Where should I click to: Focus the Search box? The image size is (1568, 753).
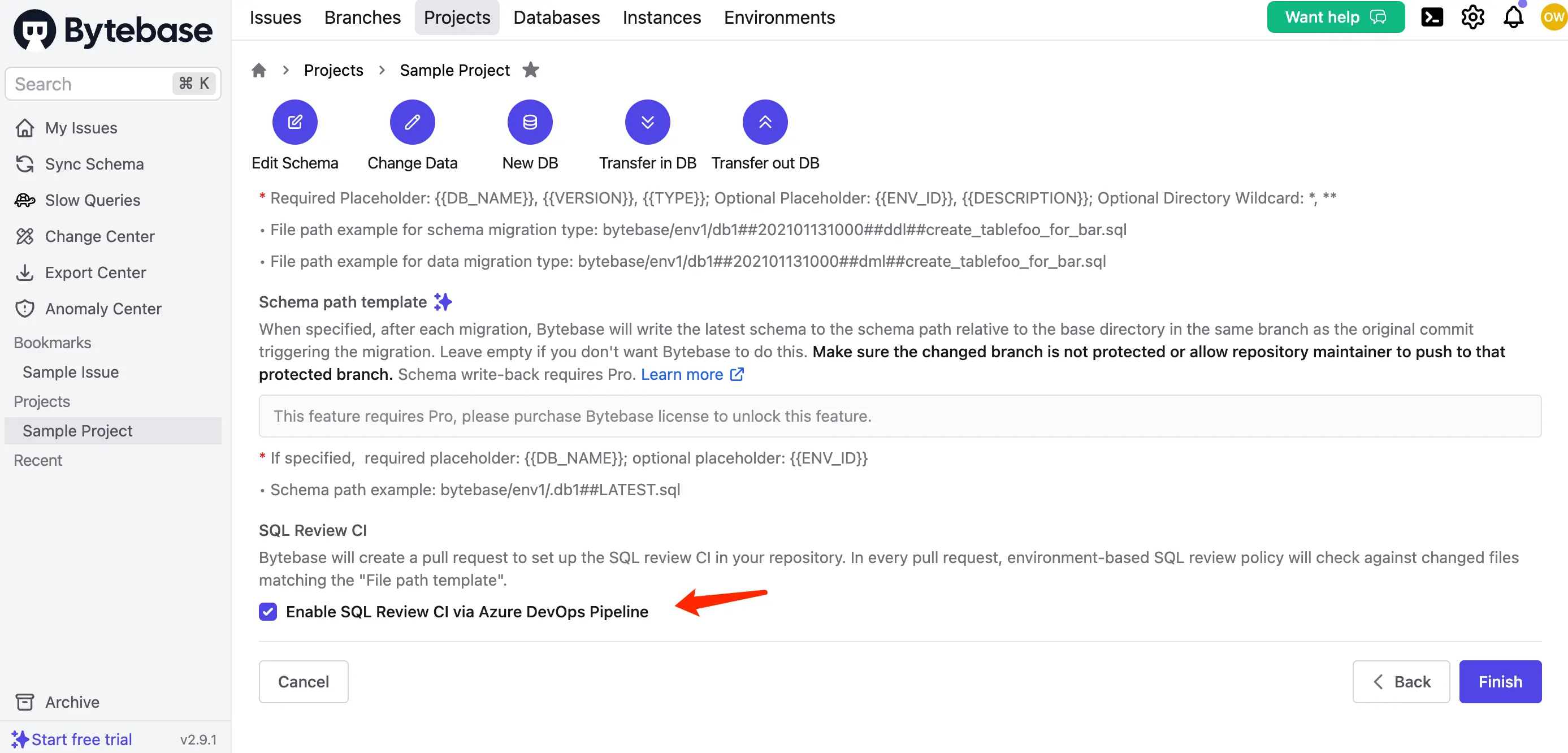point(112,84)
